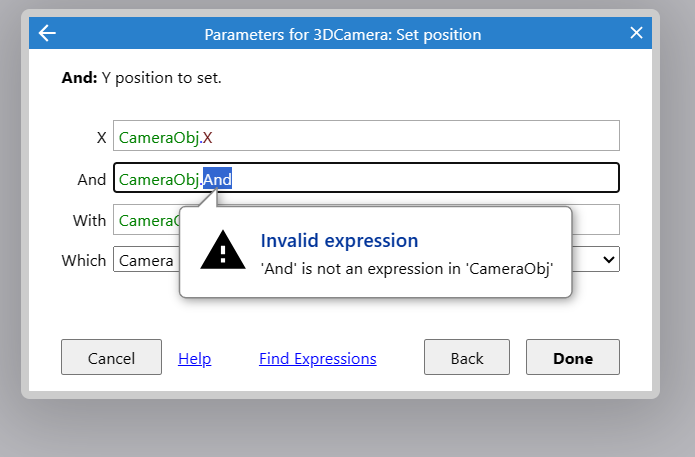Click CameraObj text in the X field
Screen dimensions: 695x457
click(159, 137)
